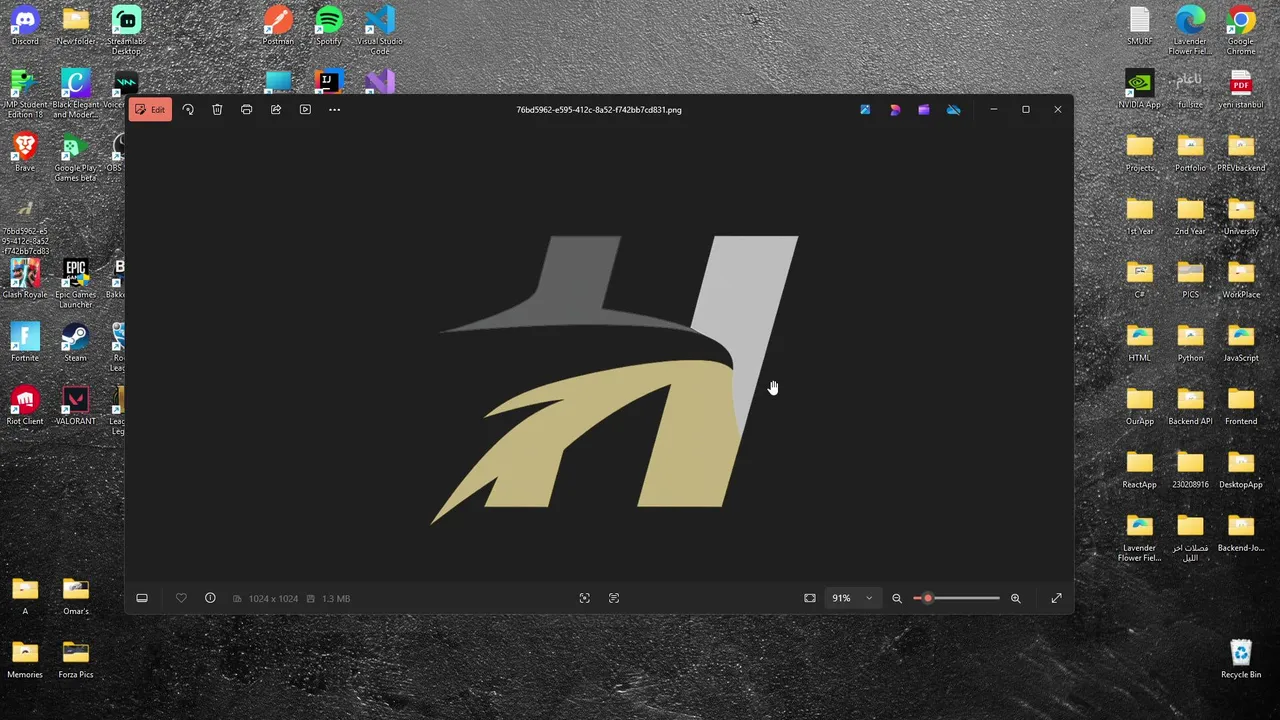The image size is (1280, 720).
Task: Open Designer icon in Photos title bar
Action: click(895, 110)
